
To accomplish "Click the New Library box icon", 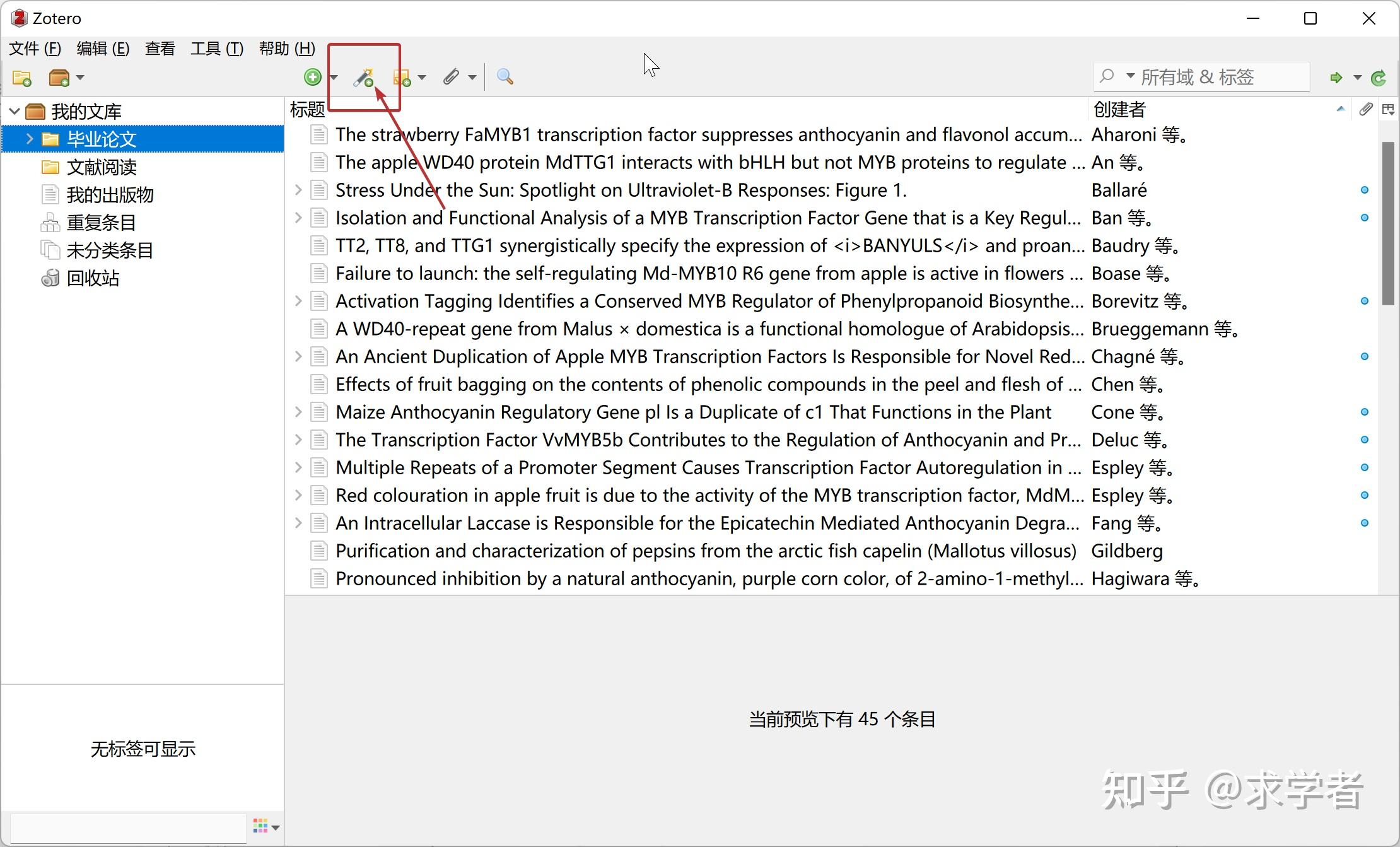I will point(59,78).
